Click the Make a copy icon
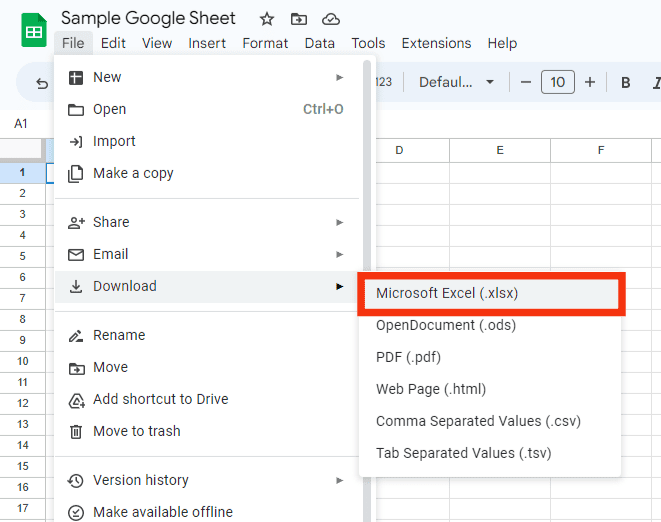This screenshot has width=661, height=522. [76, 174]
